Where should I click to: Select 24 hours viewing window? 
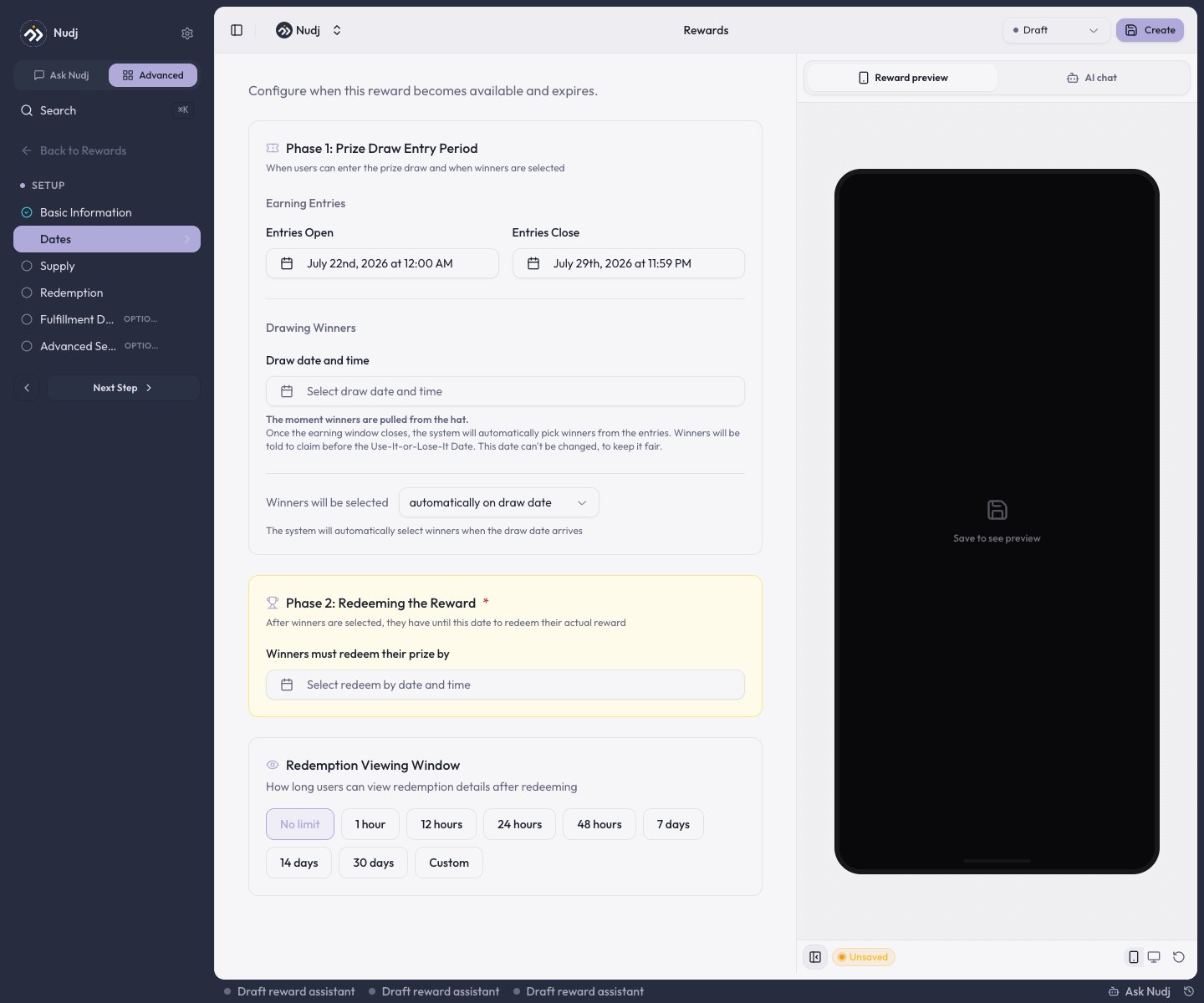[x=519, y=824]
